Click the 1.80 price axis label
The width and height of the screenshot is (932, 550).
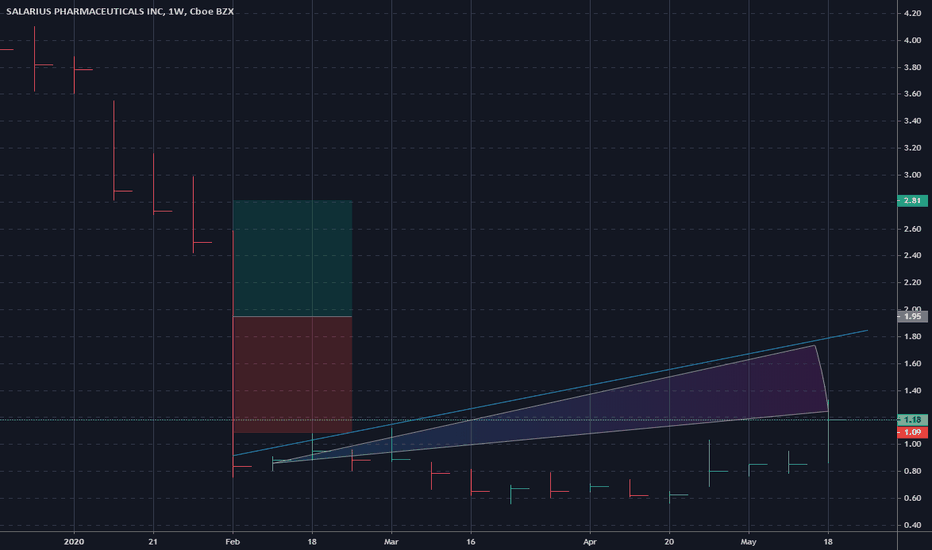pyautogui.click(x=912, y=337)
